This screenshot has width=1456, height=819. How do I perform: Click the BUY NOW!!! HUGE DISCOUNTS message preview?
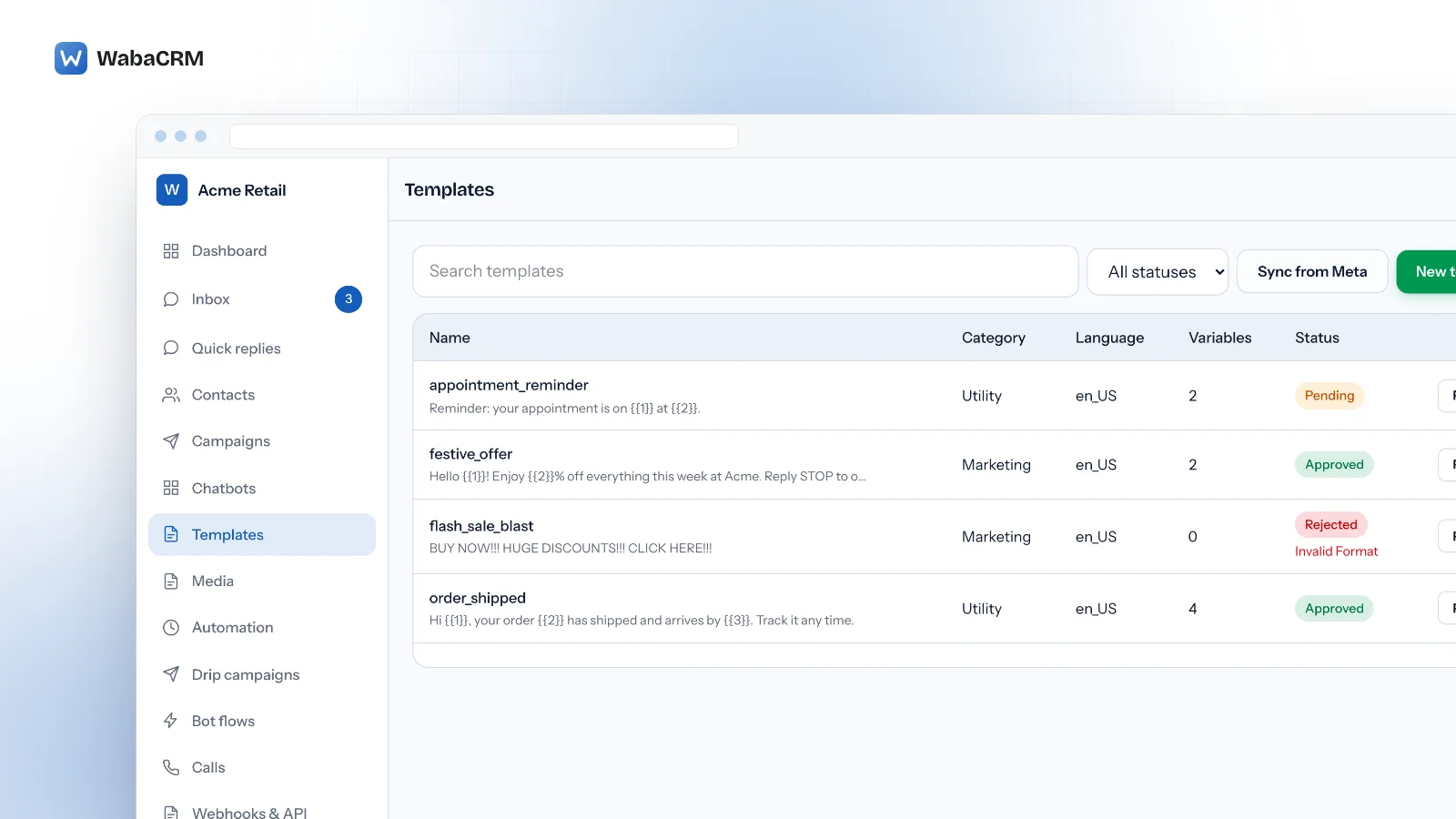571,549
